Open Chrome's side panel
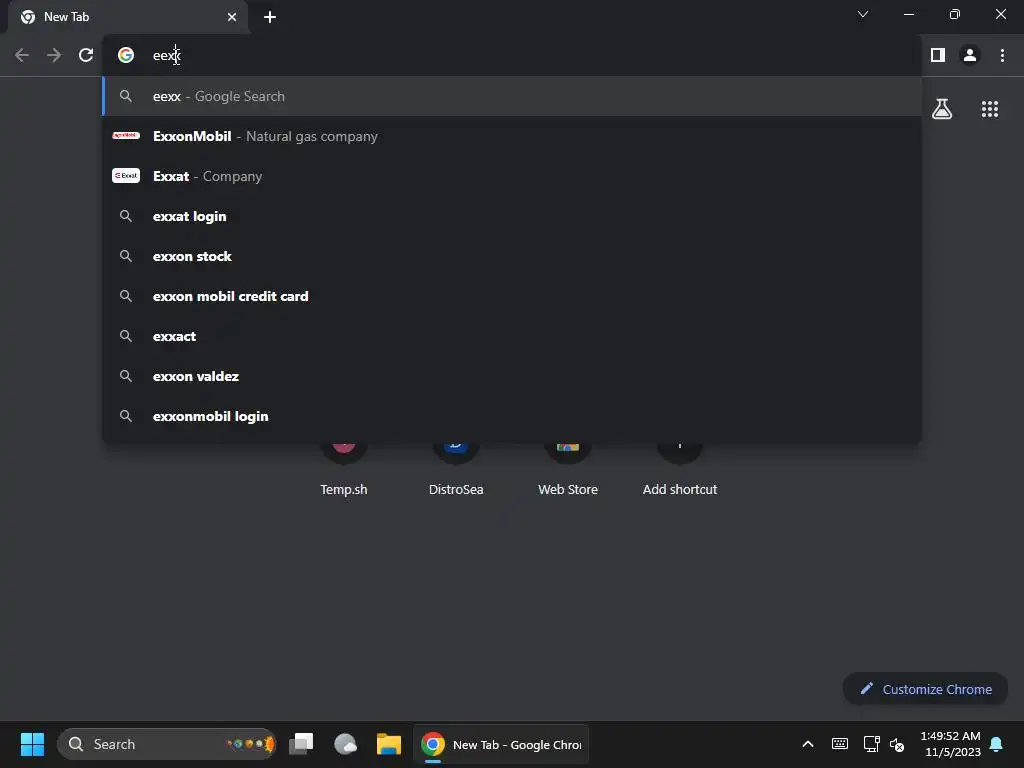Viewport: 1024px width, 768px height. click(x=938, y=56)
